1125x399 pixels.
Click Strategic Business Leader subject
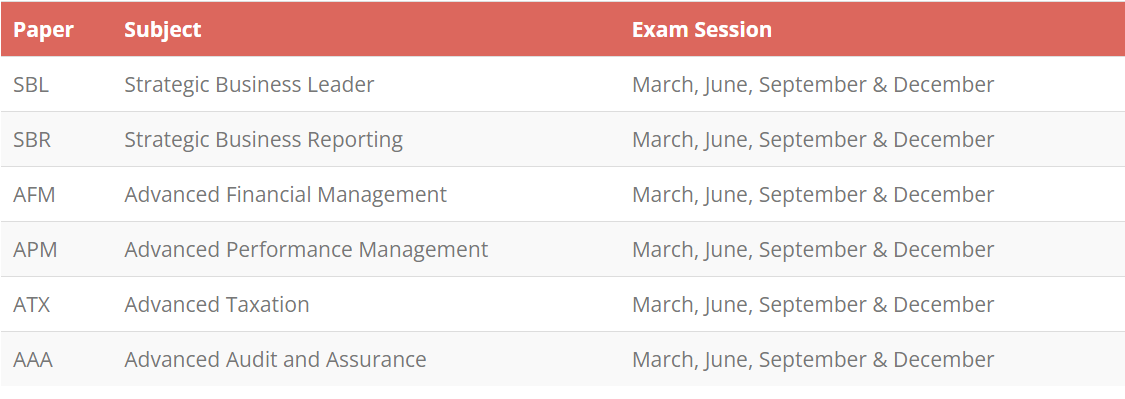tap(249, 85)
